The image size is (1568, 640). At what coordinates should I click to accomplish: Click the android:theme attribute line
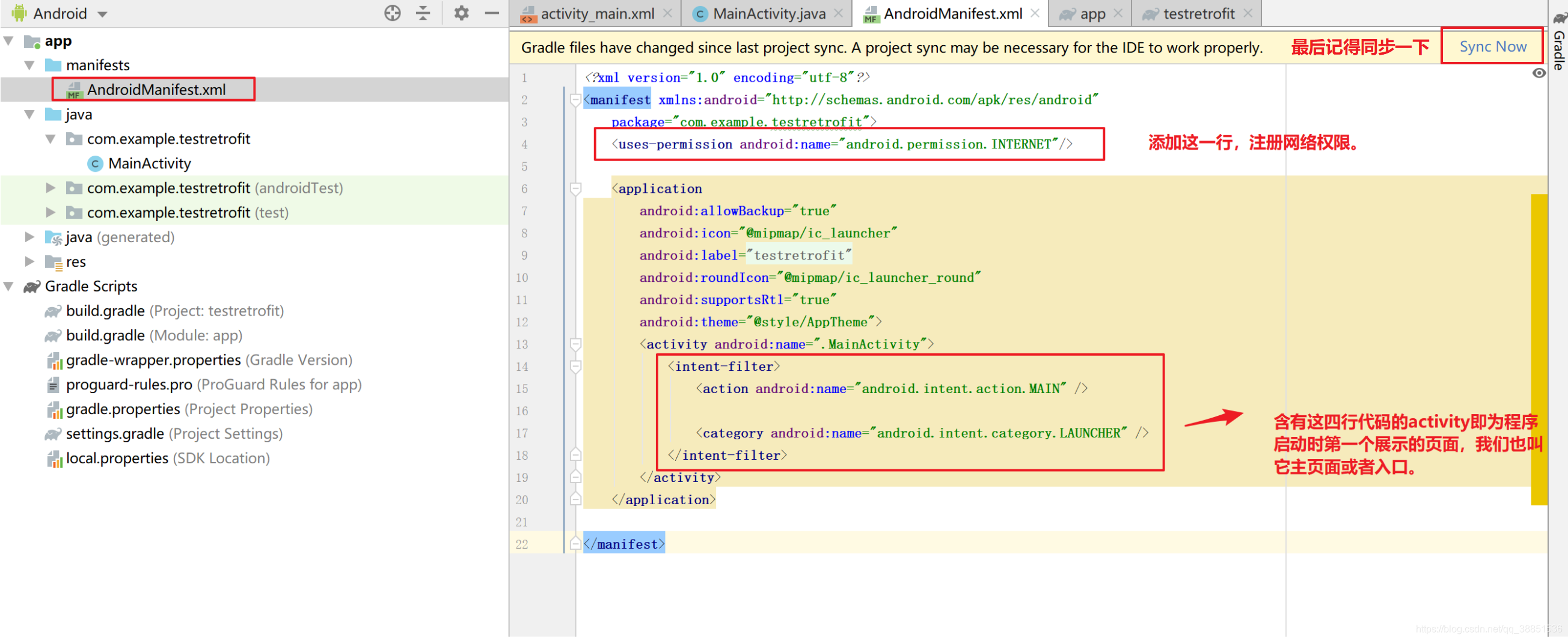761,323
